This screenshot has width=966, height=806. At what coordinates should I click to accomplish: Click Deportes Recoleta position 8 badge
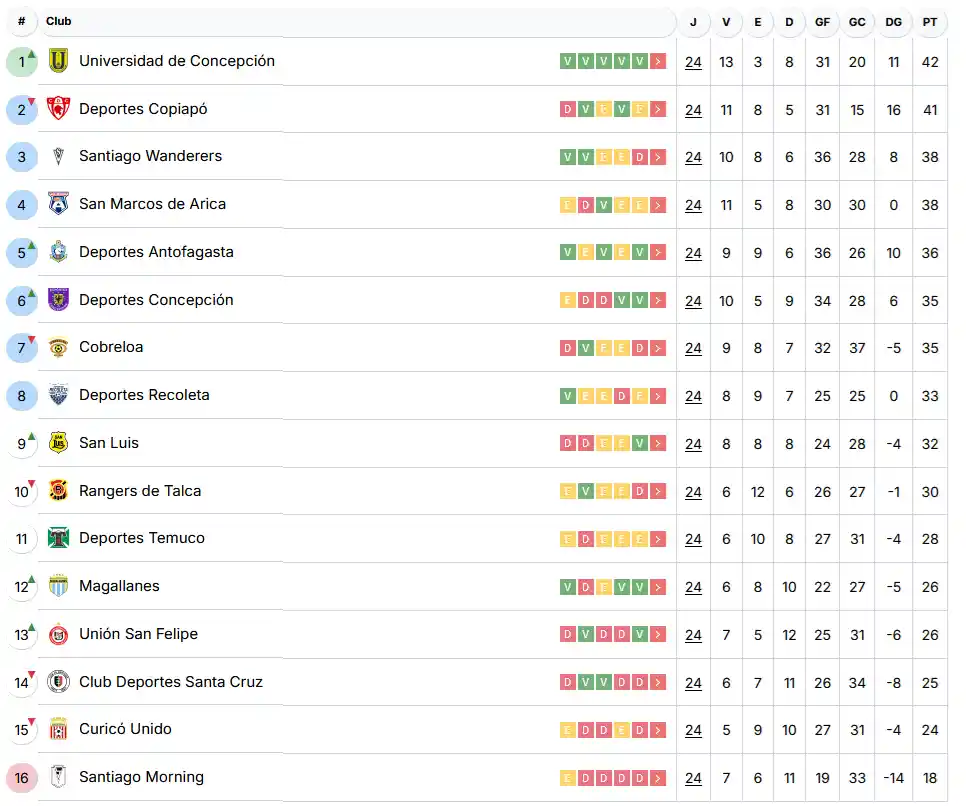(22, 396)
